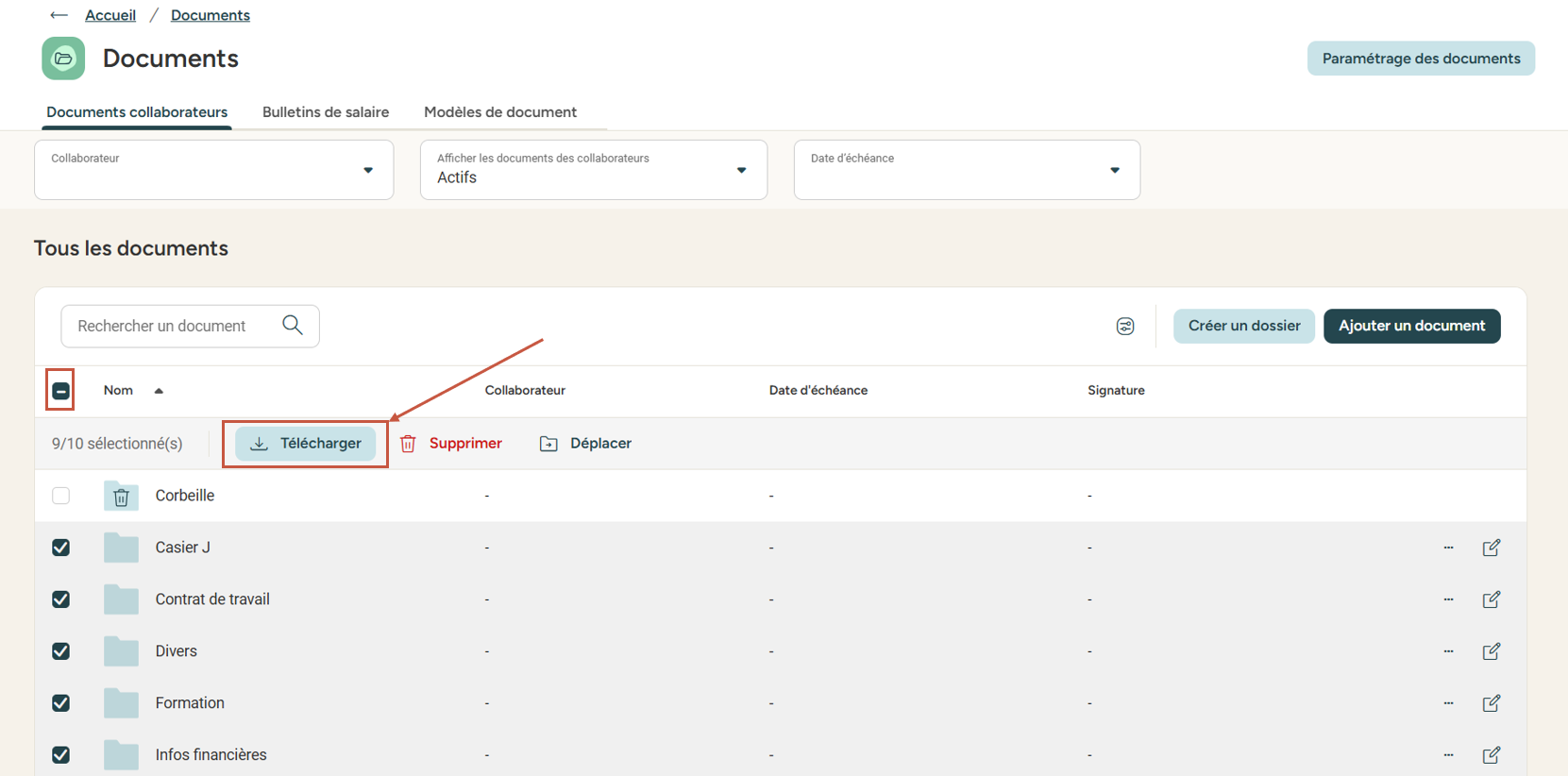This screenshot has height=776, width=1568.
Task: Open the column filter settings icon
Action: coord(1124,327)
